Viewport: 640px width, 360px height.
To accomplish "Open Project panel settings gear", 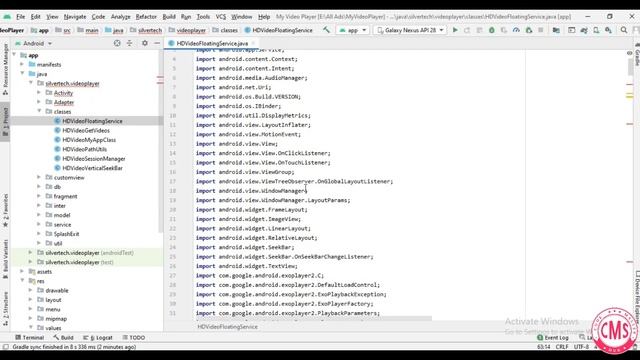I will 144,43.
